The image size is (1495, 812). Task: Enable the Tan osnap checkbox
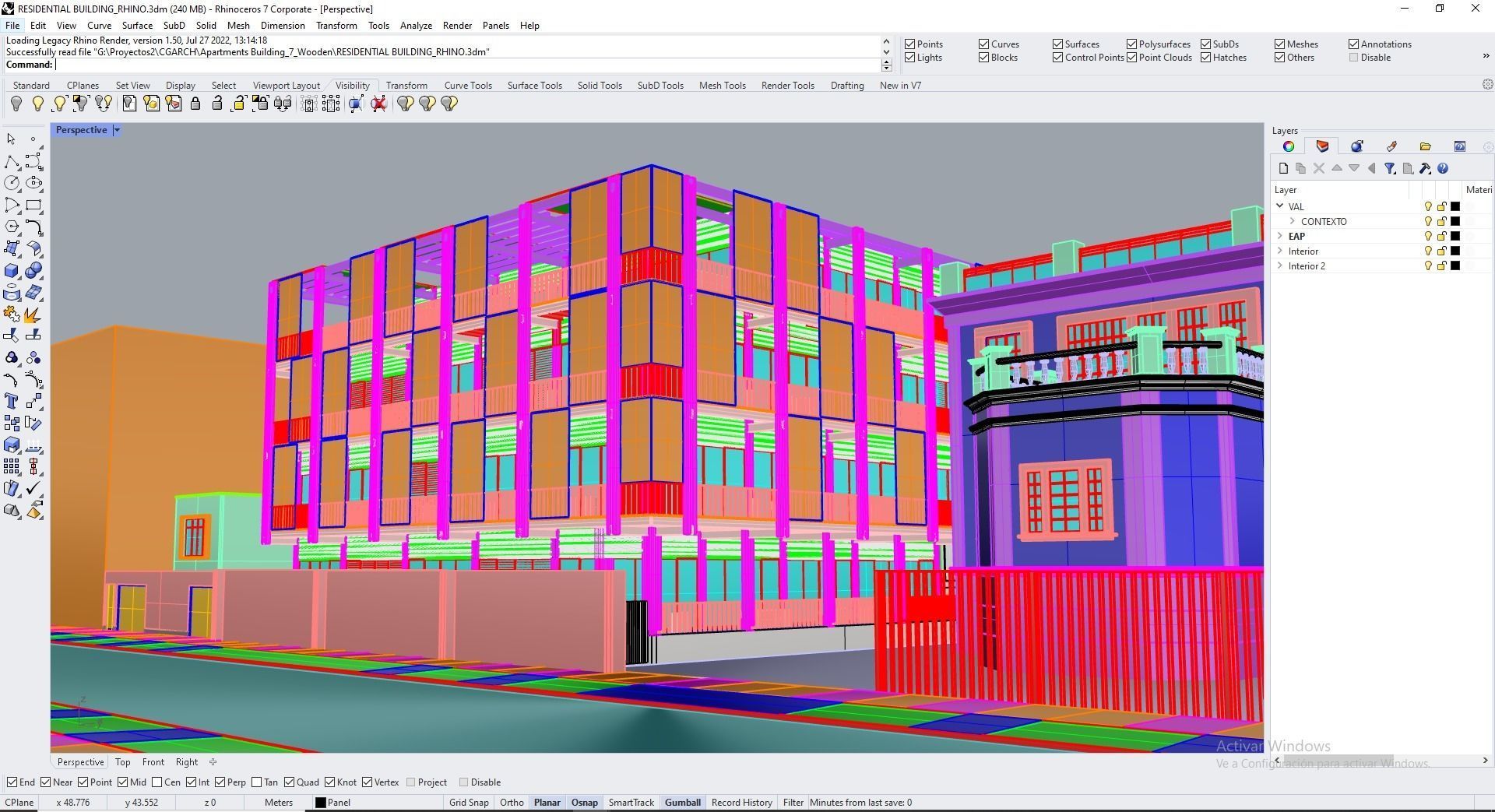[x=257, y=782]
